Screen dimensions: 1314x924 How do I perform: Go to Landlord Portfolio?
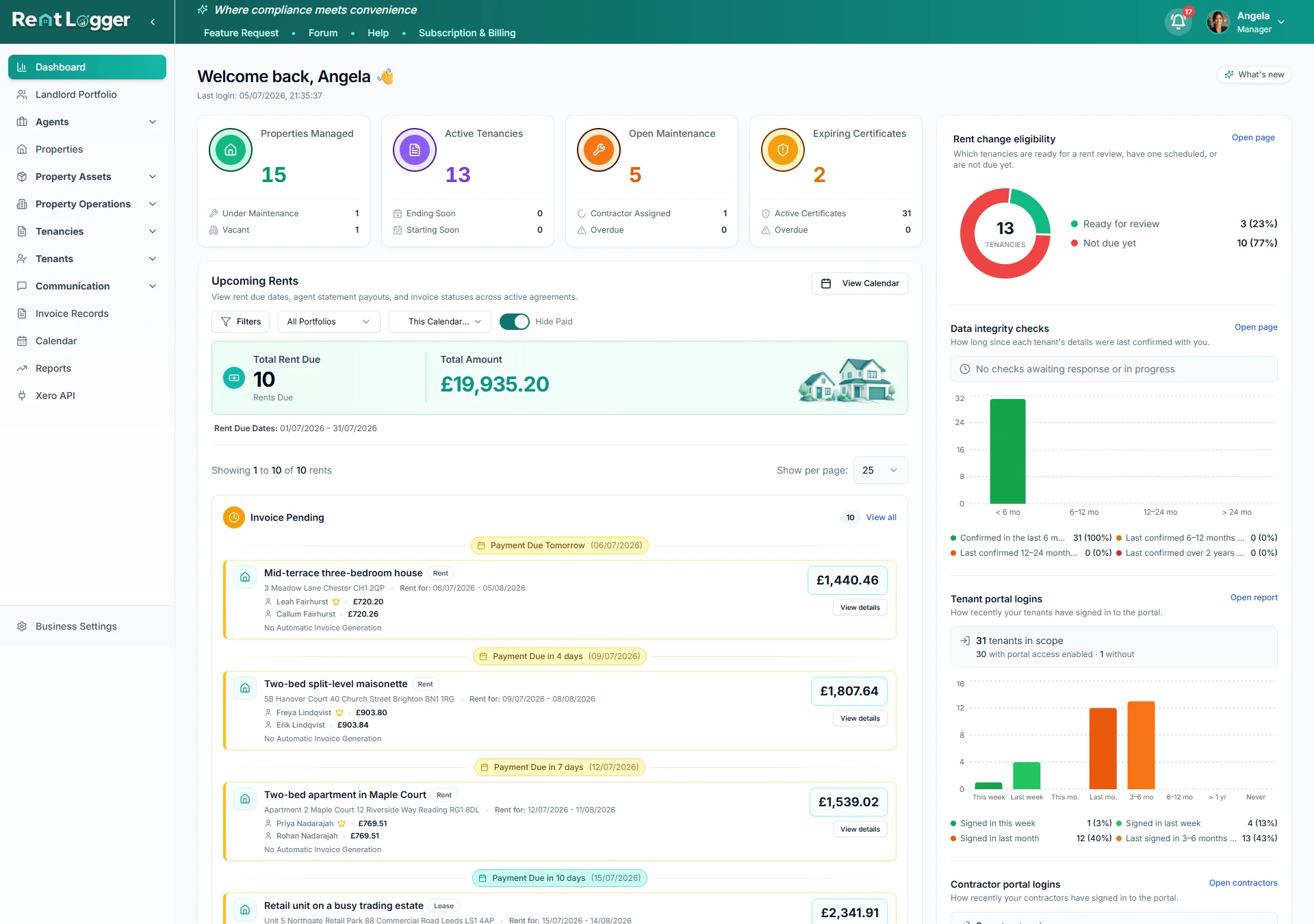pyautogui.click(x=87, y=94)
